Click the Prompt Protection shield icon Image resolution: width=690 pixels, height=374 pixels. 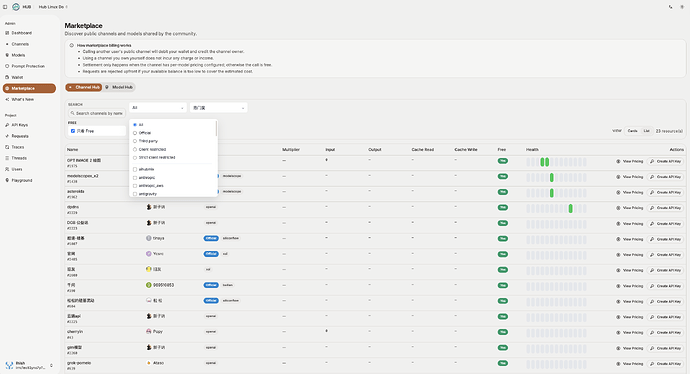pyautogui.click(x=7, y=66)
